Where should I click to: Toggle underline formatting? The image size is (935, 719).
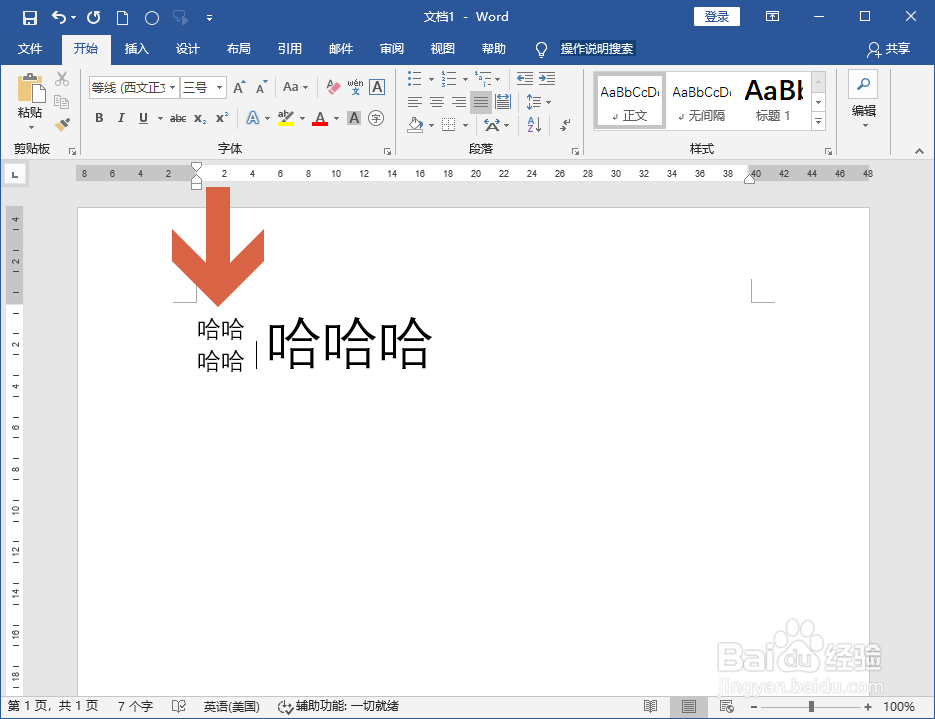142,117
